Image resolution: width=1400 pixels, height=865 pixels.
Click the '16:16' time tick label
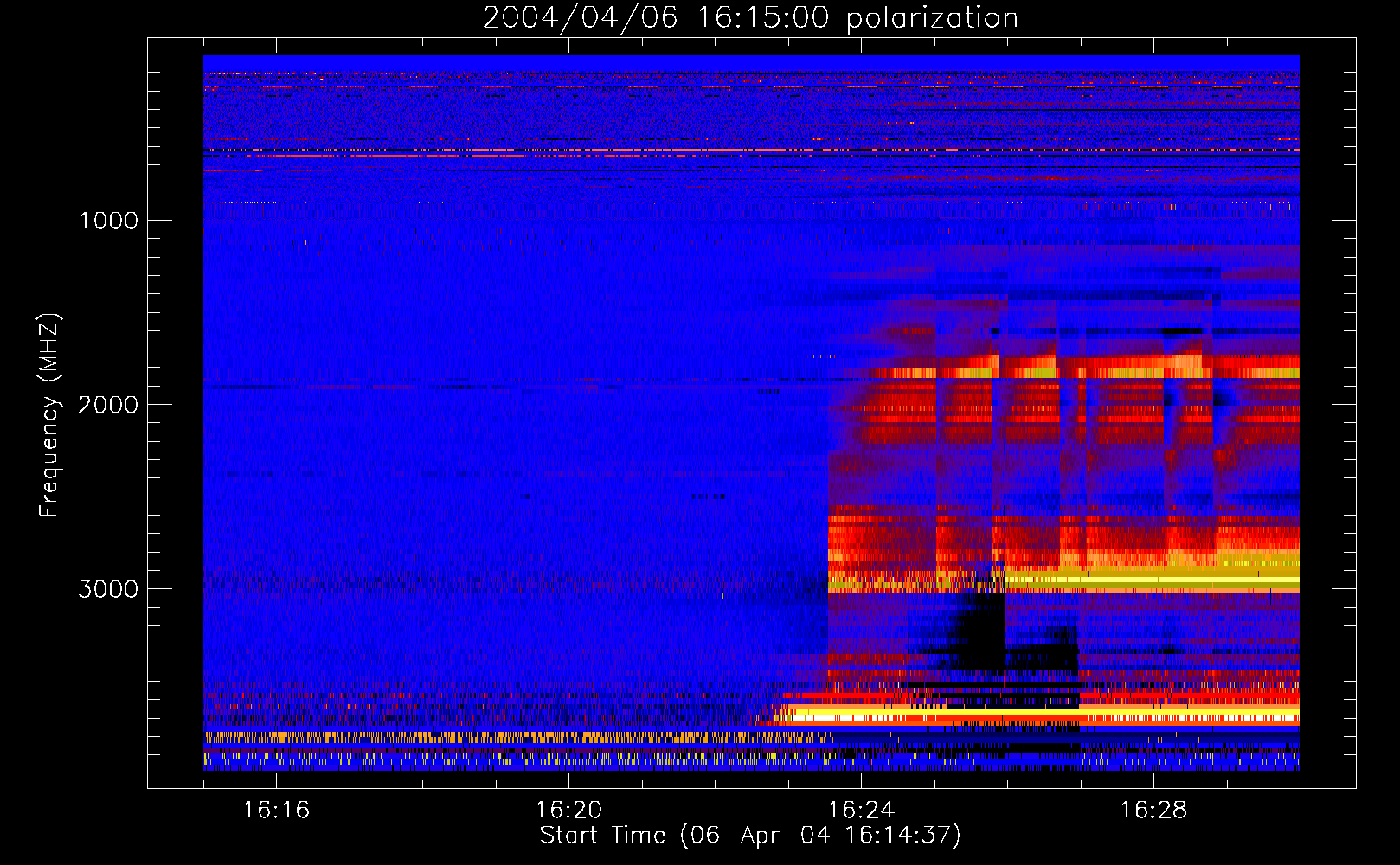pyautogui.click(x=276, y=810)
